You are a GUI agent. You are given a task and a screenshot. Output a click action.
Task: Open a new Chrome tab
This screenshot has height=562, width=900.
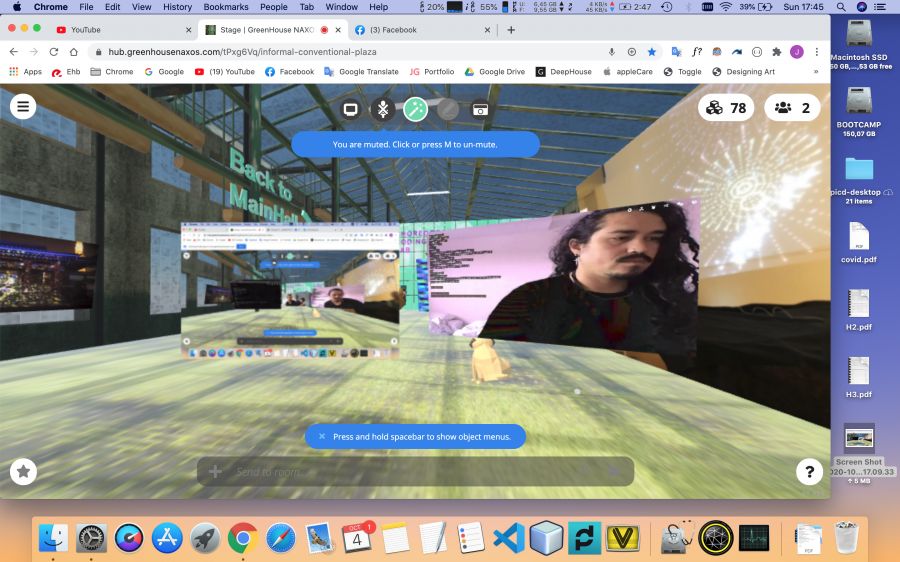tap(511, 30)
